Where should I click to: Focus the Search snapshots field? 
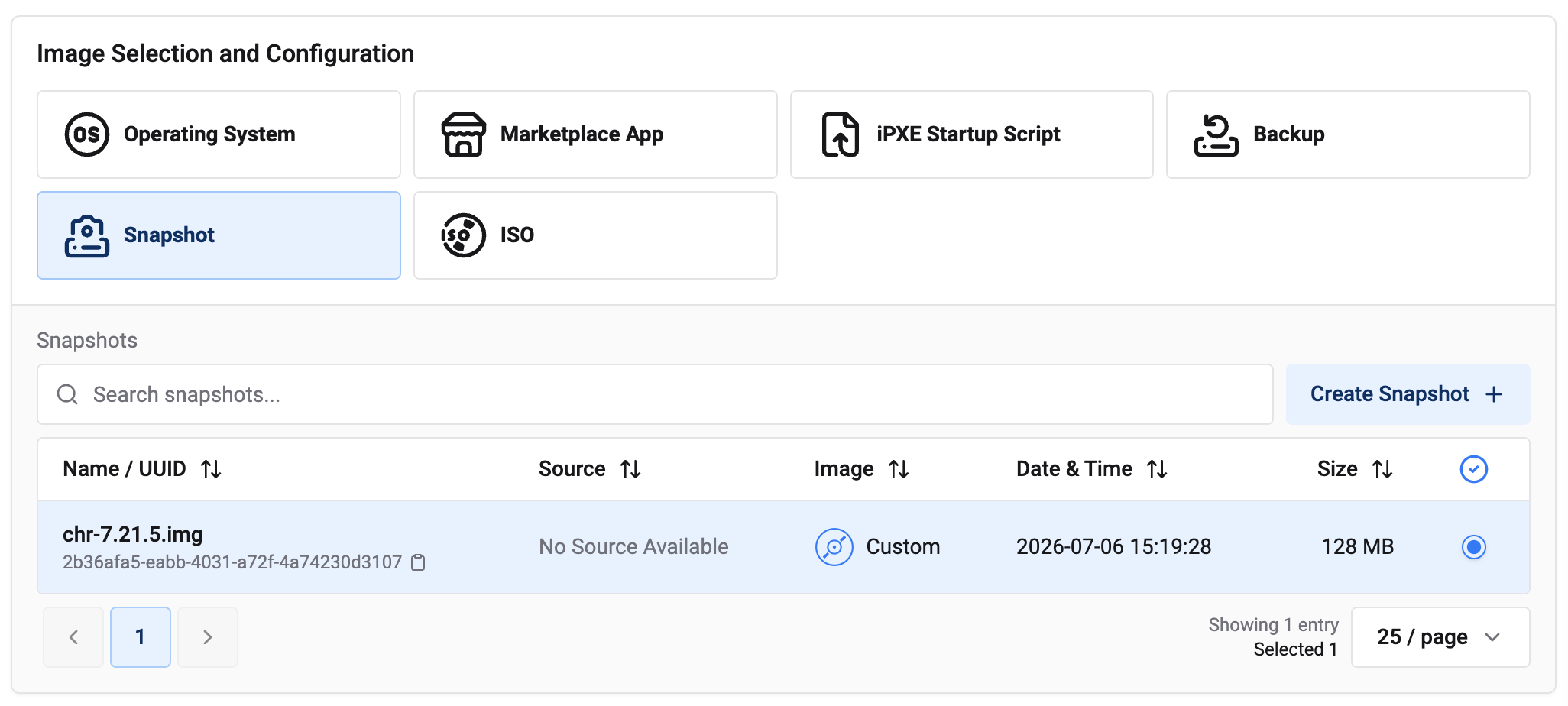click(655, 394)
